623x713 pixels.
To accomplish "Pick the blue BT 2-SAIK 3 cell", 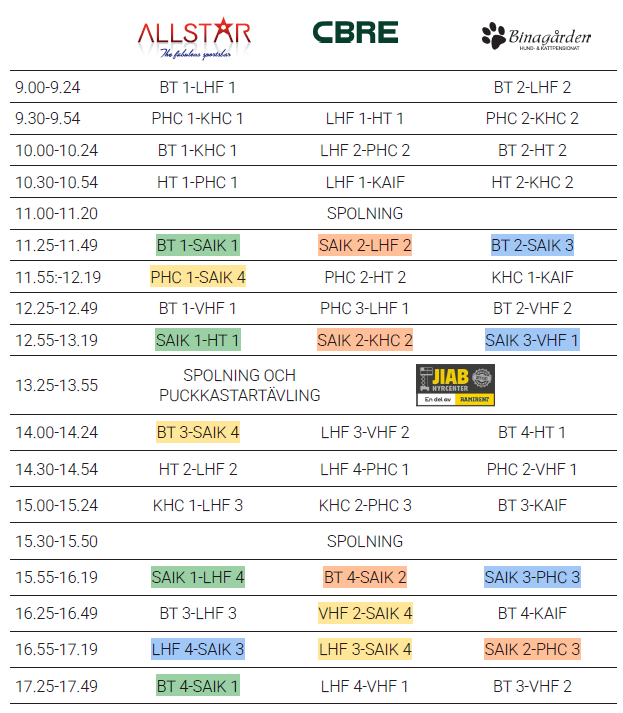I will [532, 245].
